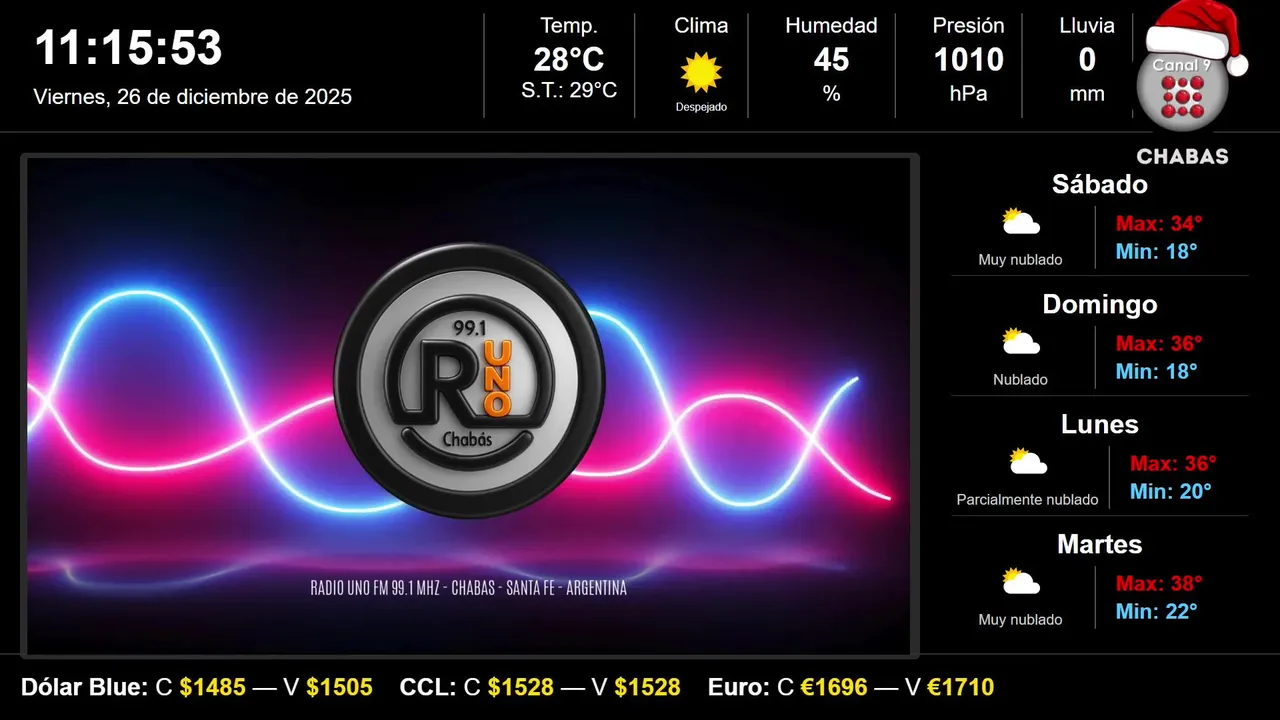This screenshot has height=720, width=1280.
Task: Click the S.T.: 29°C reading
Action: (x=569, y=90)
